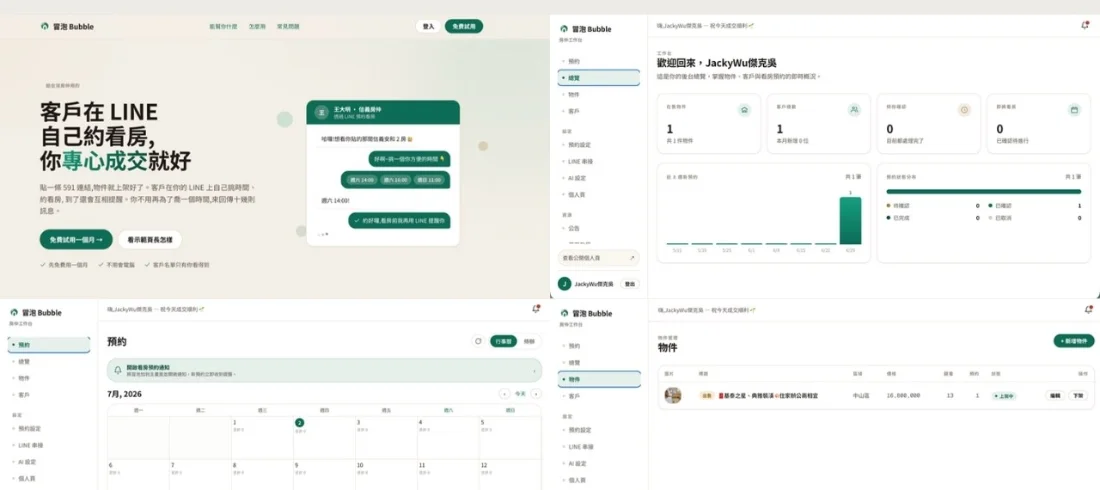Viewport: 1100px width, 490px height.
Task: Click the 新增物件 button
Action: (x=1074, y=340)
